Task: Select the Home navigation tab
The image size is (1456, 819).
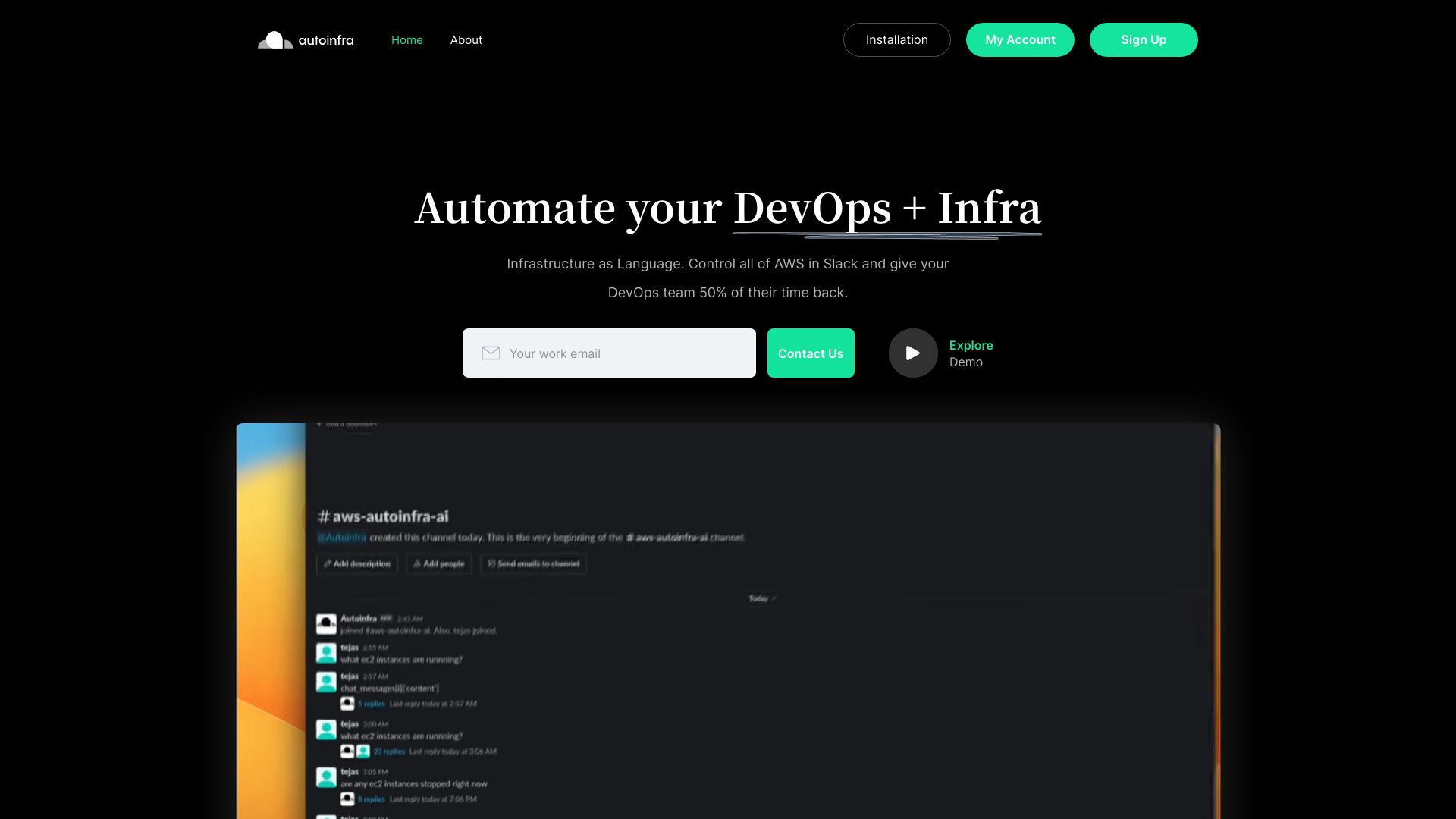Action: pos(406,40)
